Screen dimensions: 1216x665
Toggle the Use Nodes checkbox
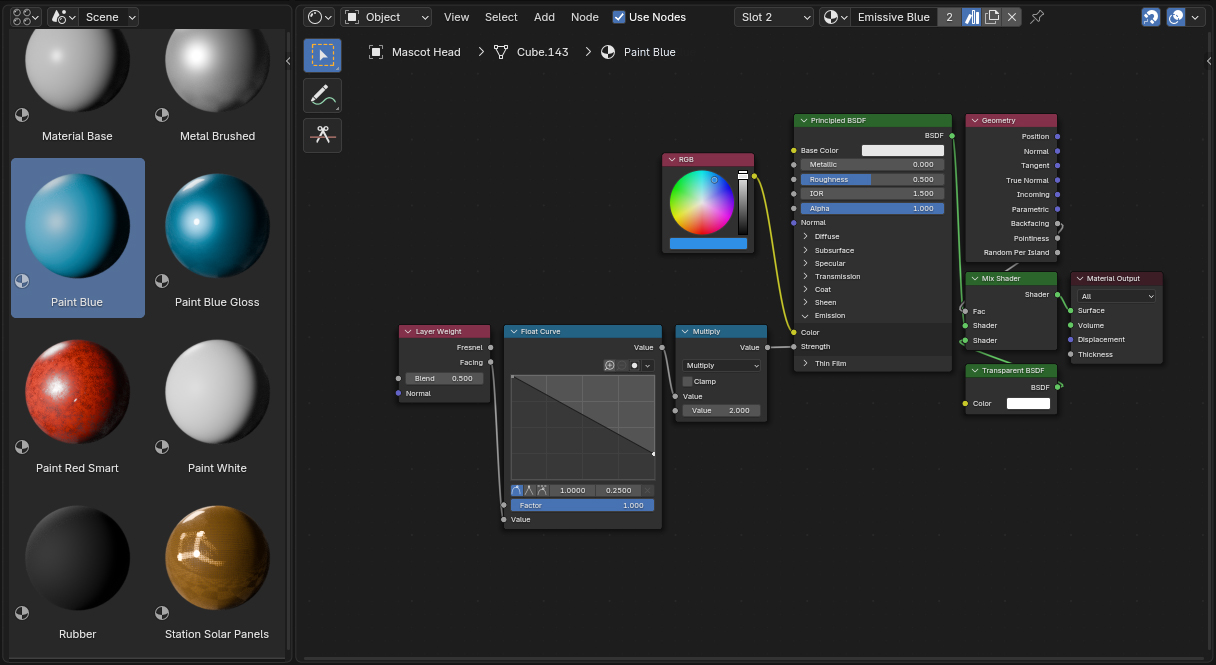tap(619, 17)
